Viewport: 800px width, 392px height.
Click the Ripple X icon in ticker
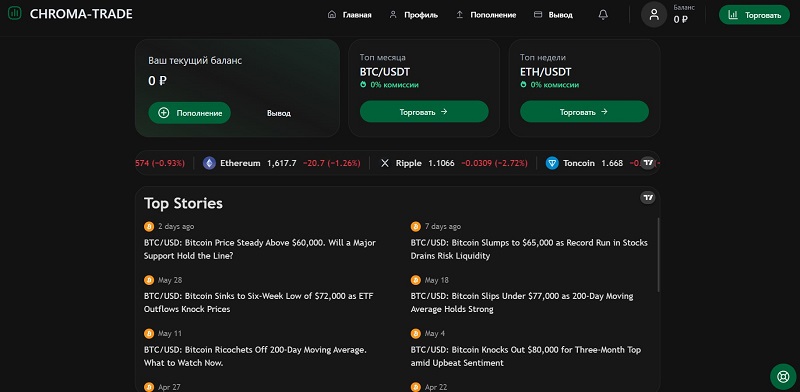pos(385,163)
